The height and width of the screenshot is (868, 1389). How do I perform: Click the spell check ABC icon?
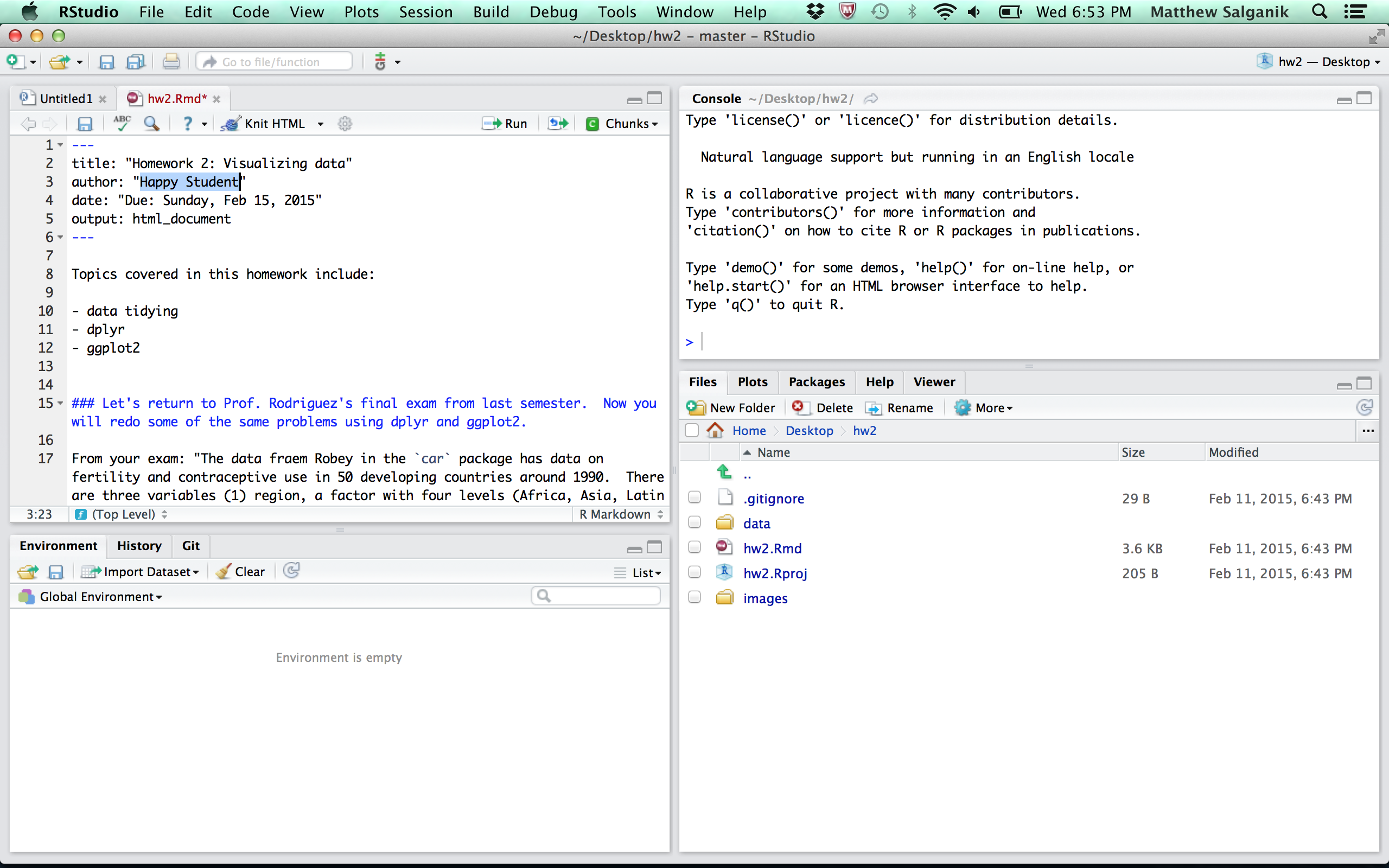pyautogui.click(x=122, y=123)
